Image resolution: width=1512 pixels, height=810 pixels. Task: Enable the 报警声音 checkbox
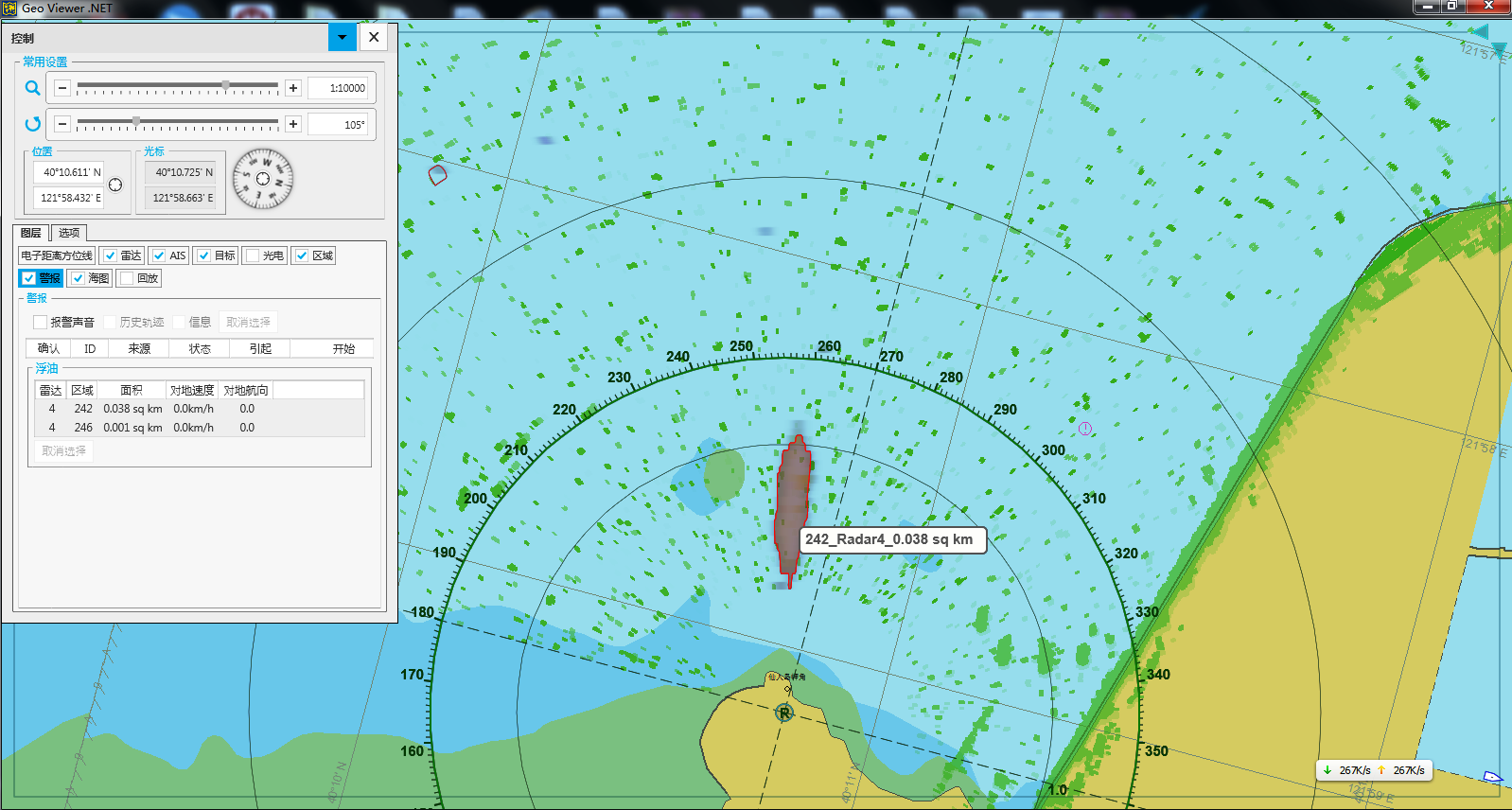coord(41,323)
